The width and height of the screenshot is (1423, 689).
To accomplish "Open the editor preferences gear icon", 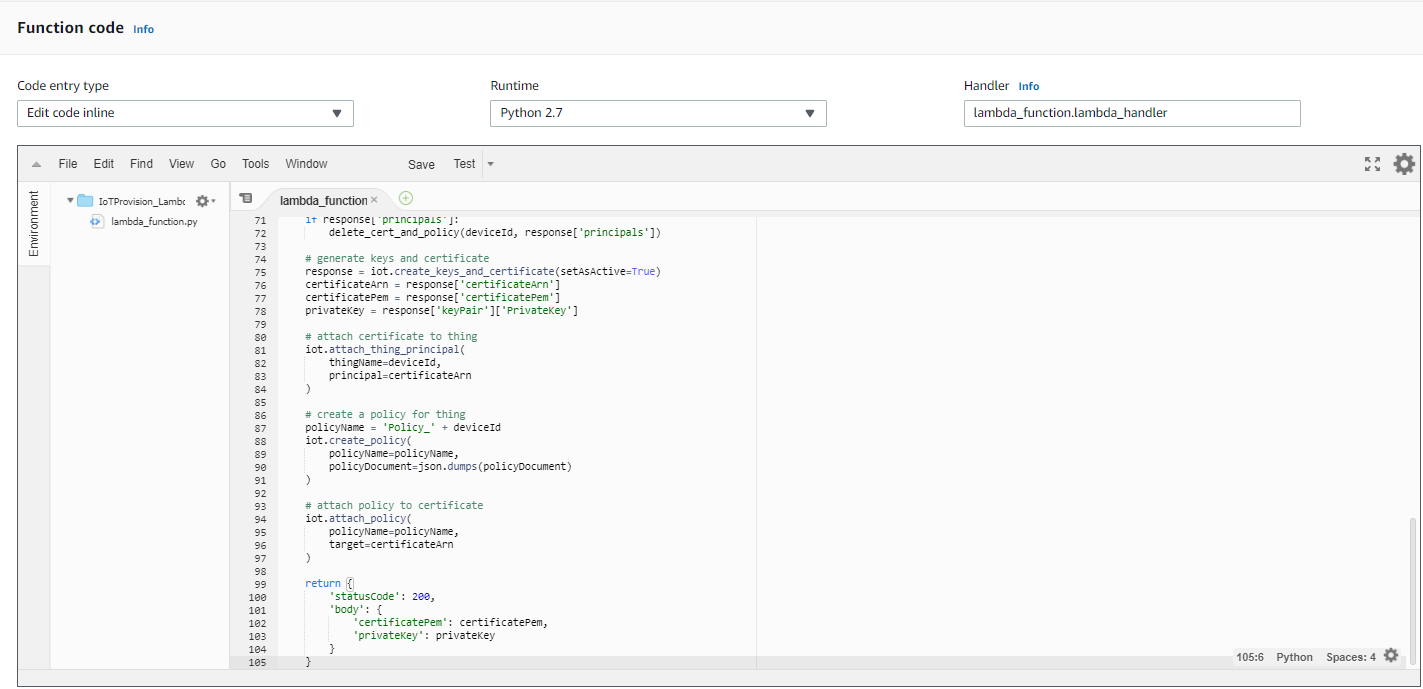I will [1404, 164].
